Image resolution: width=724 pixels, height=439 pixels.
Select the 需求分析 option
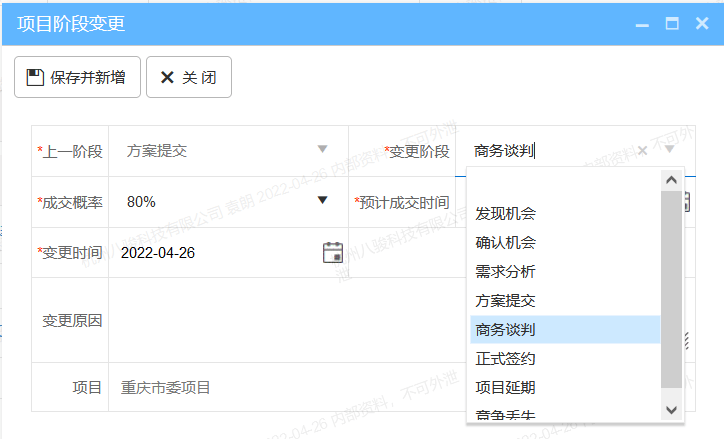pyautogui.click(x=505, y=272)
